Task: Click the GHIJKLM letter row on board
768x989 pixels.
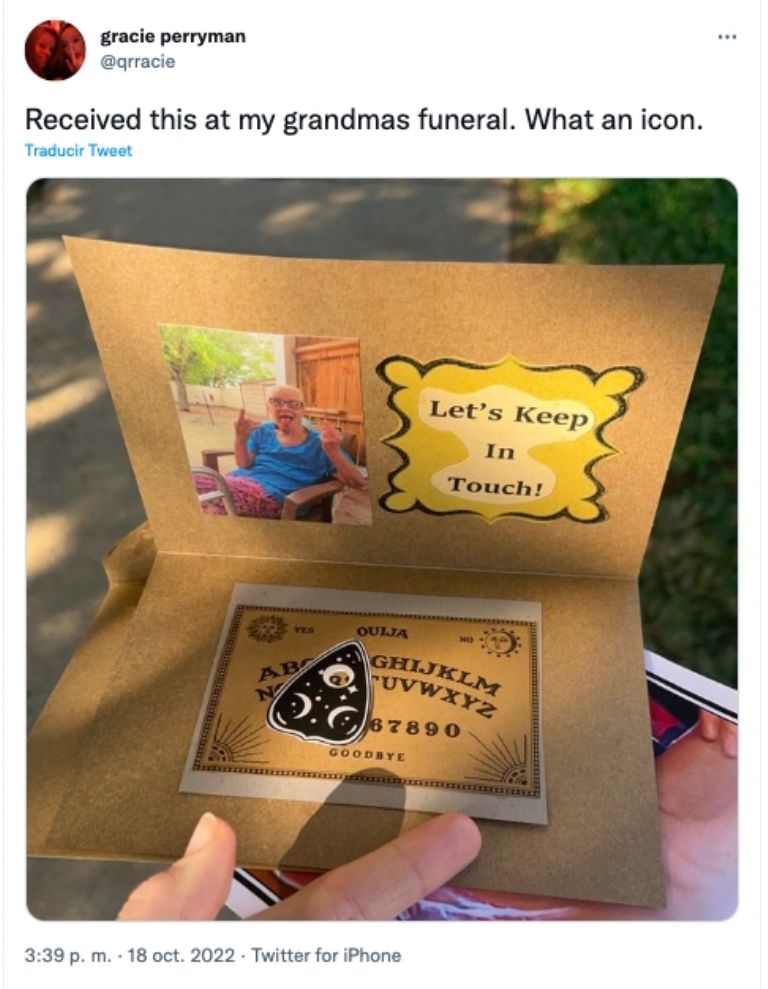Action: pos(437,674)
